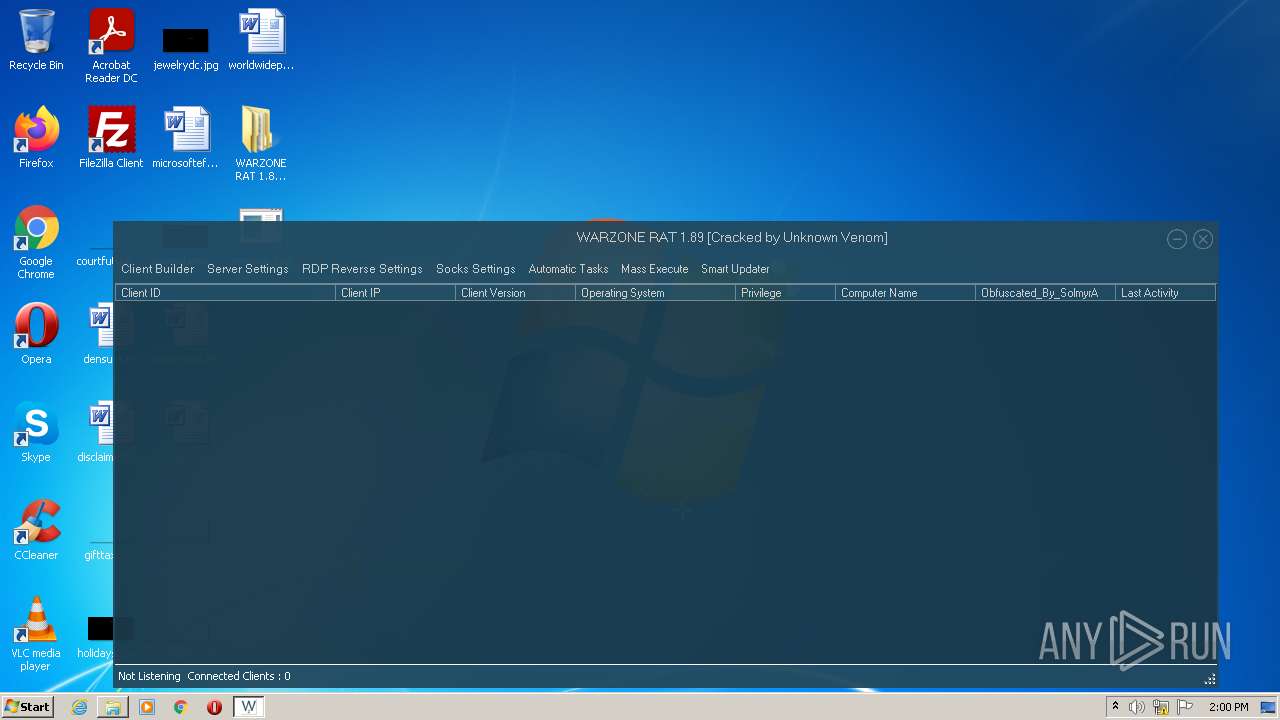Minimize the WARZONE RAT window
The image size is (1280, 720).
(1177, 239)
